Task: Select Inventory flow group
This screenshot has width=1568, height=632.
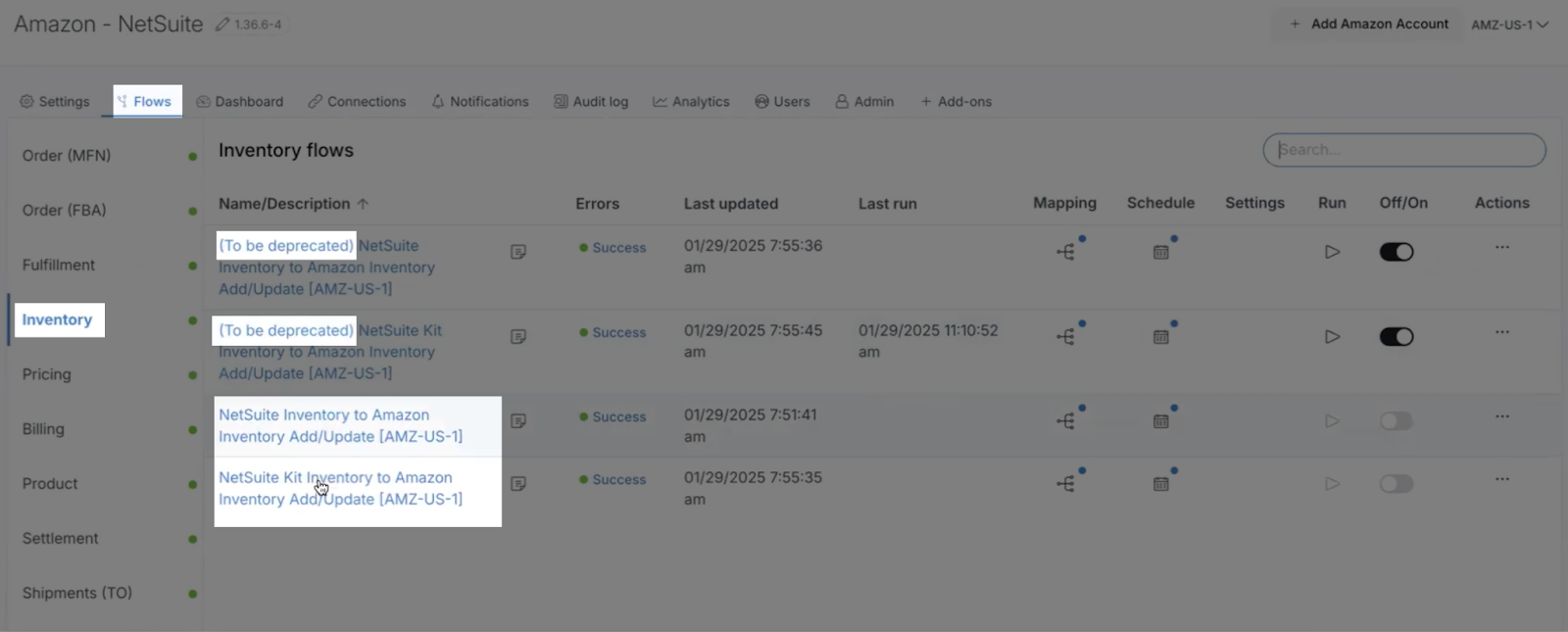Action: (x=57, y=319)
